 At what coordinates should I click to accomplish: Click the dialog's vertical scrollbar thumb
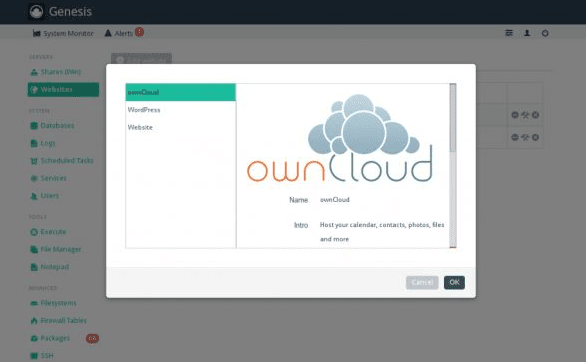tap(453, 117)
